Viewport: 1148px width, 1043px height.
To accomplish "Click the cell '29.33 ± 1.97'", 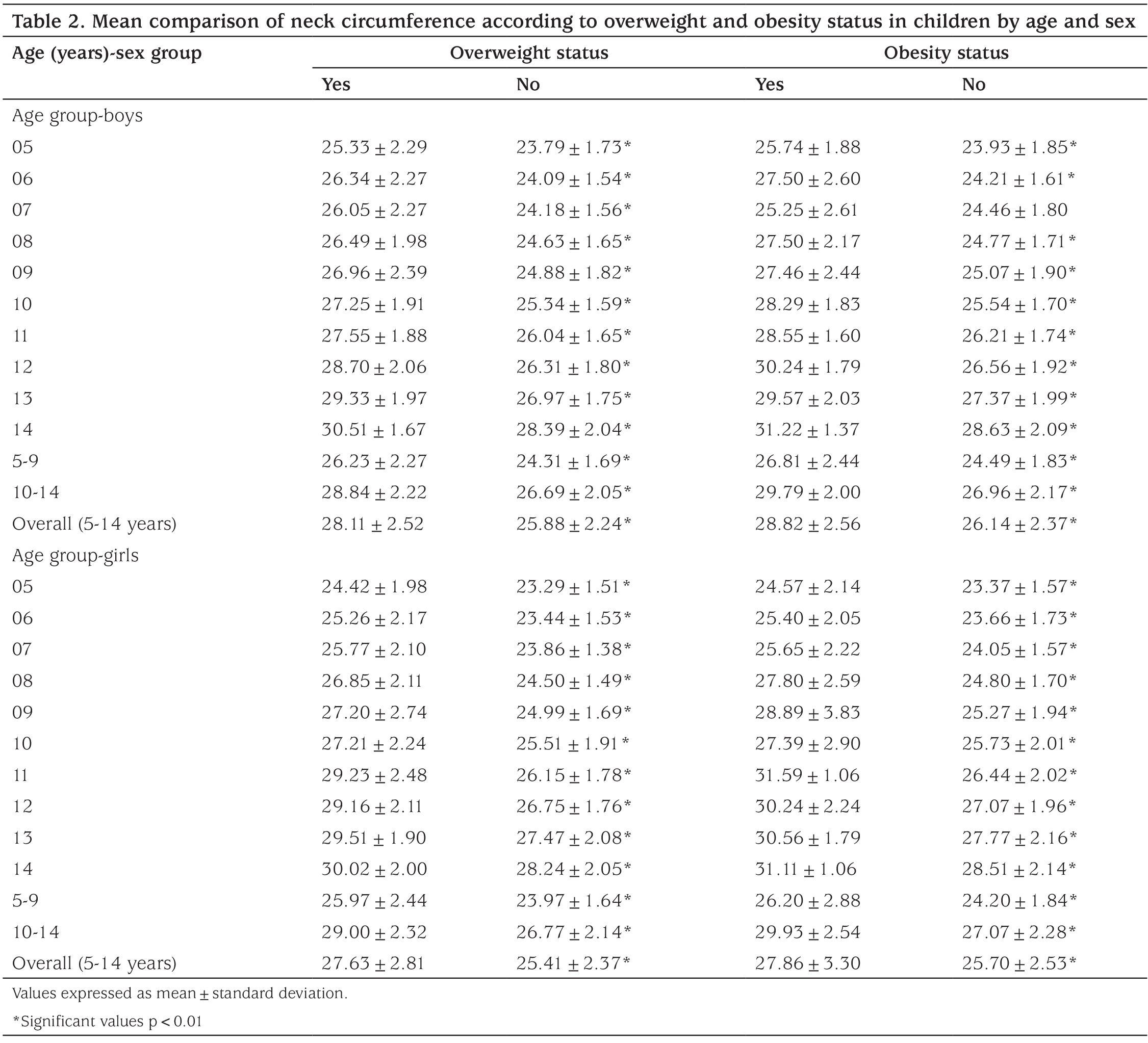I will [374, 399].
